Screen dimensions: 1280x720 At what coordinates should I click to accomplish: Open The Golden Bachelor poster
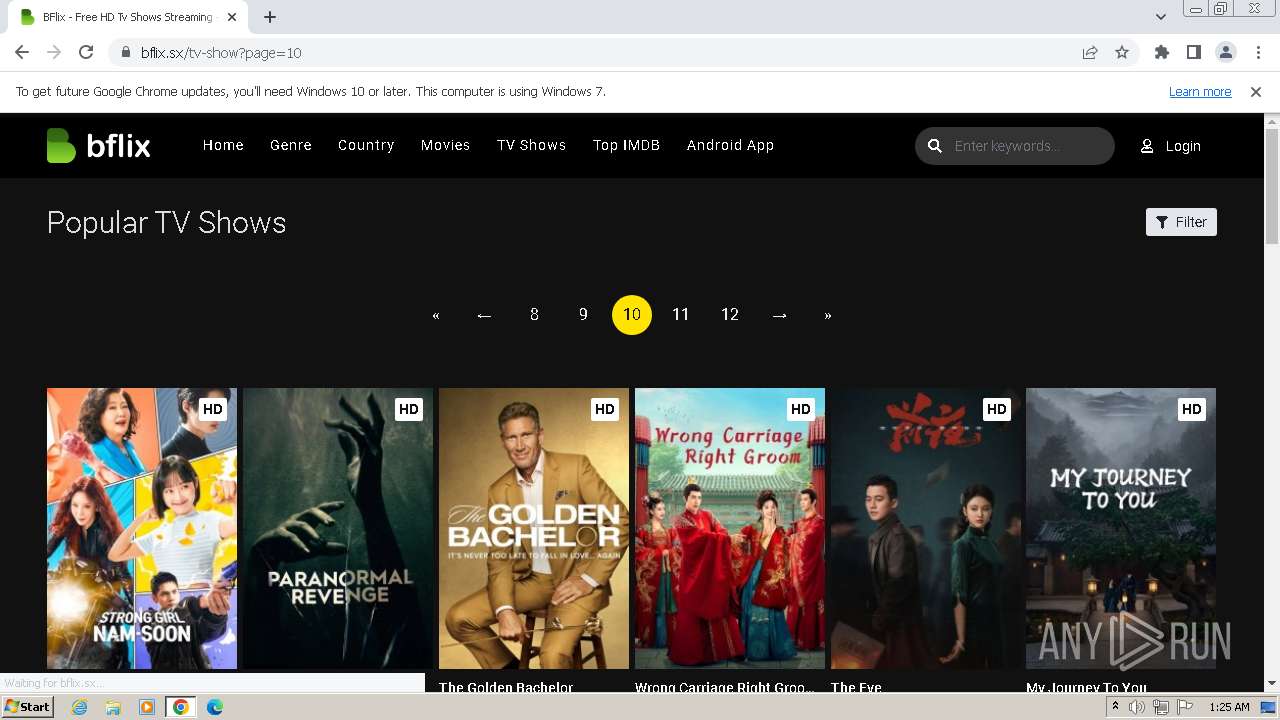[x=534, y=528]
